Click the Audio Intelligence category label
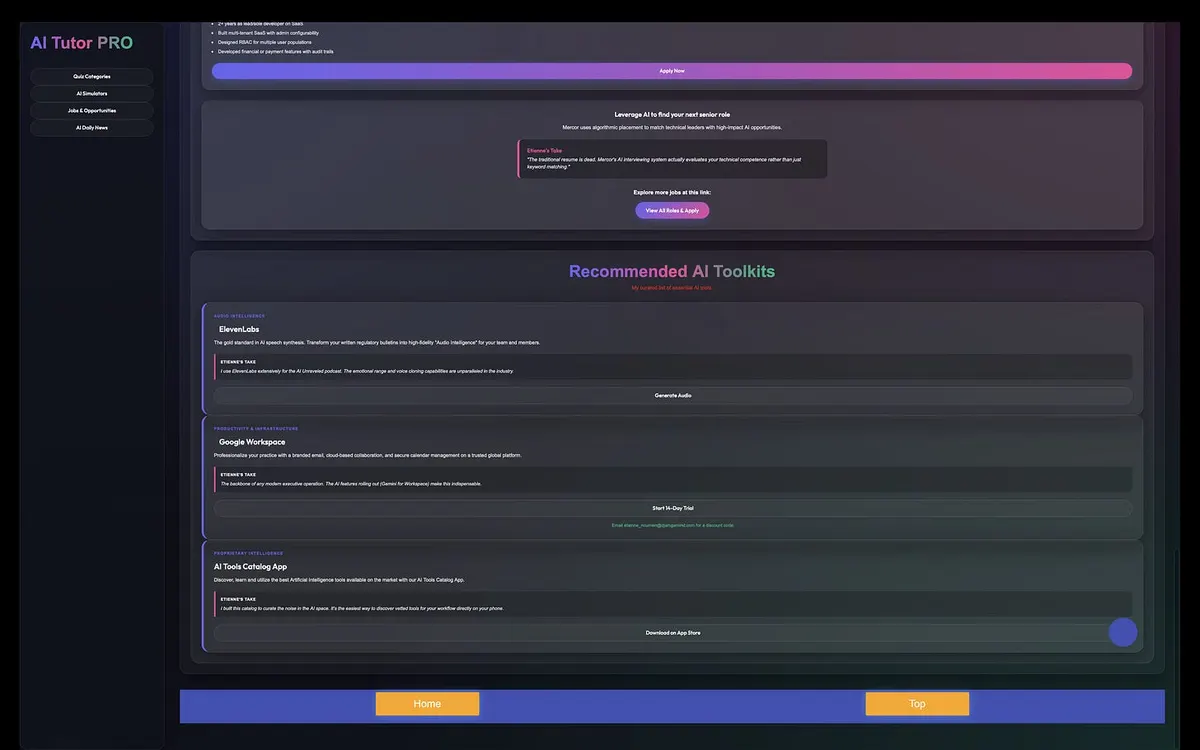The width and height of the screenshot is (1200, 750). [239, 316]
